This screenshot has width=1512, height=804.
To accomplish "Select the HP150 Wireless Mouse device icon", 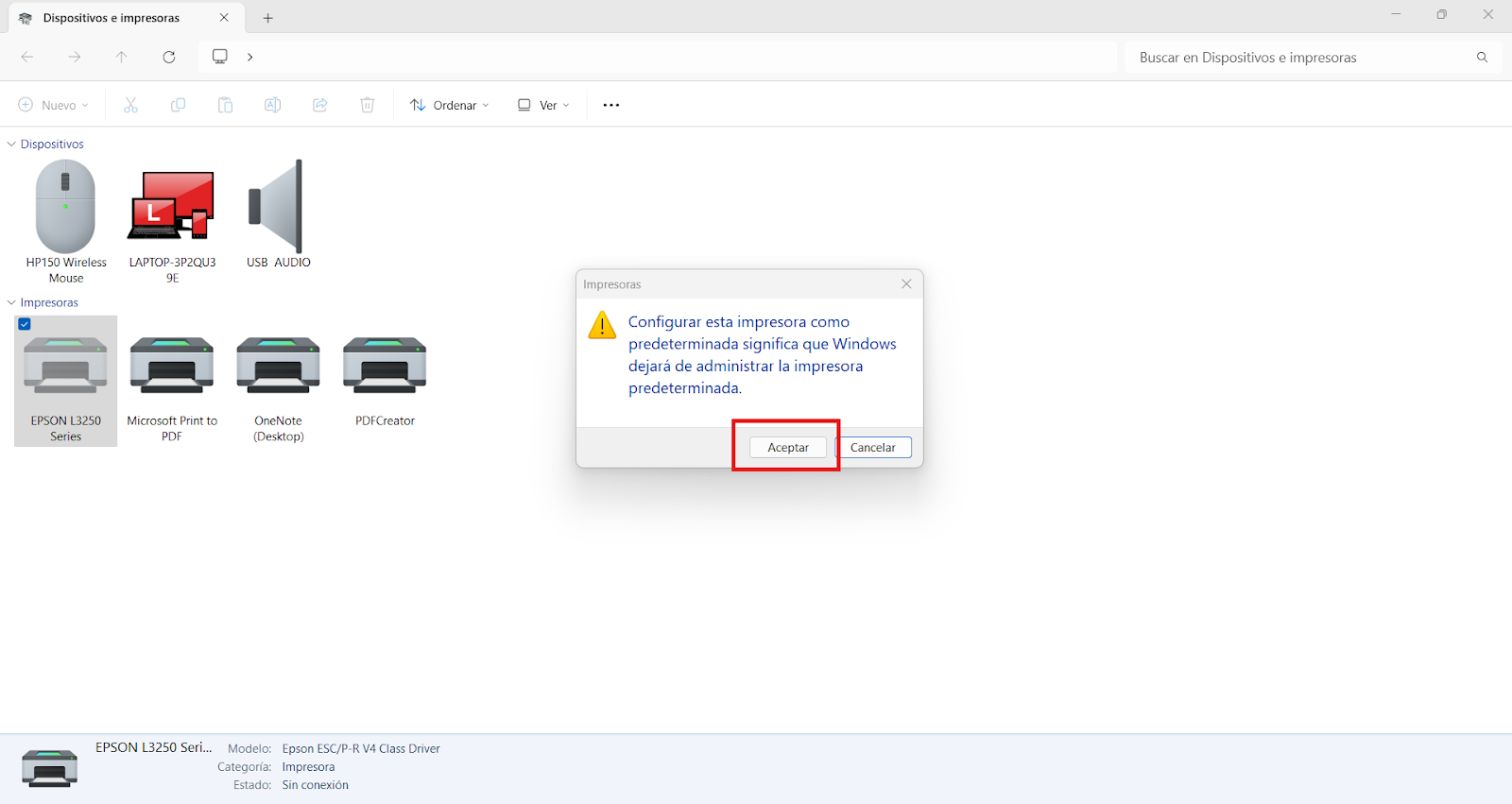I will [65, 207].
